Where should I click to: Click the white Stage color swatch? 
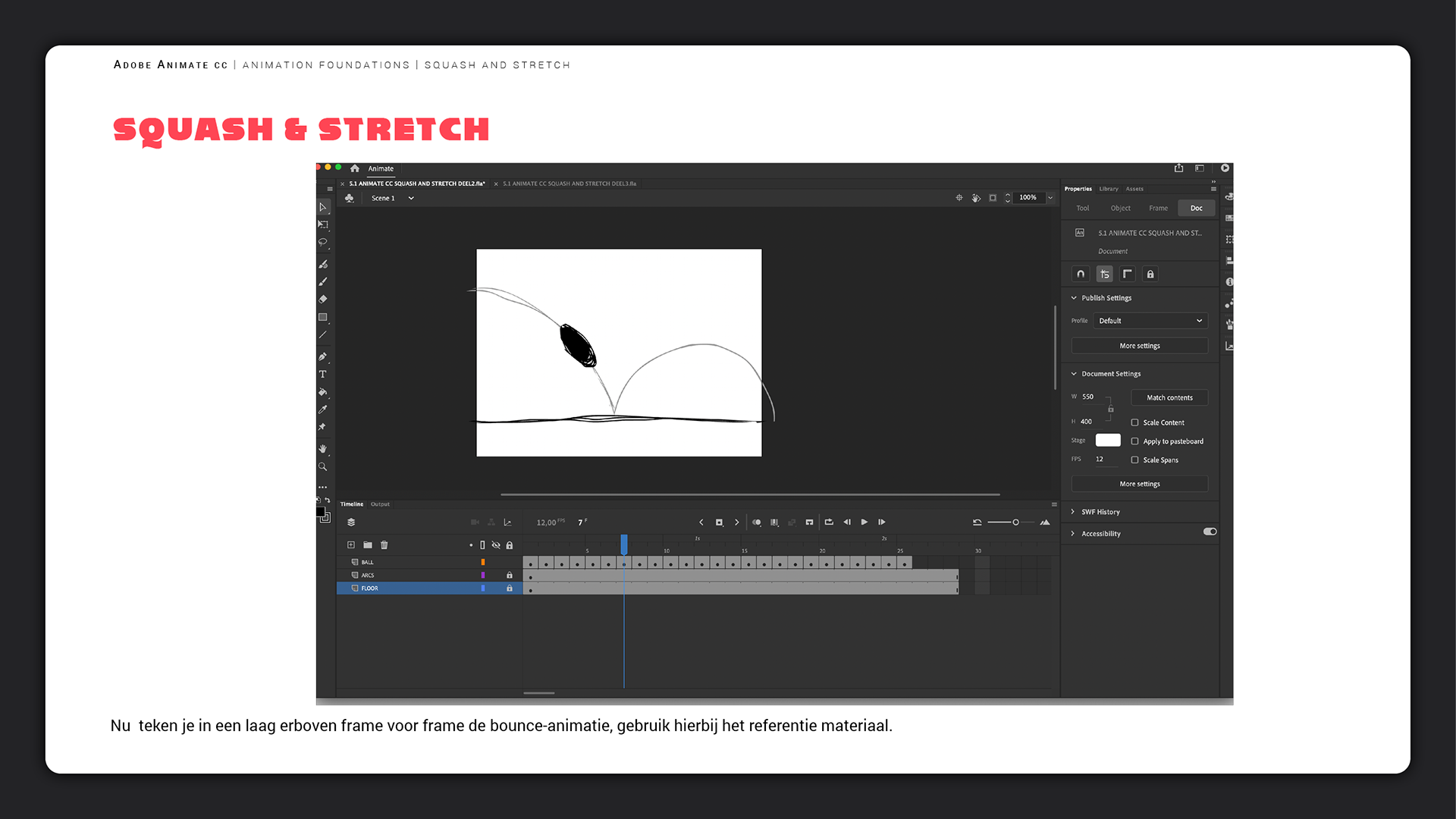coord(1107,441)
